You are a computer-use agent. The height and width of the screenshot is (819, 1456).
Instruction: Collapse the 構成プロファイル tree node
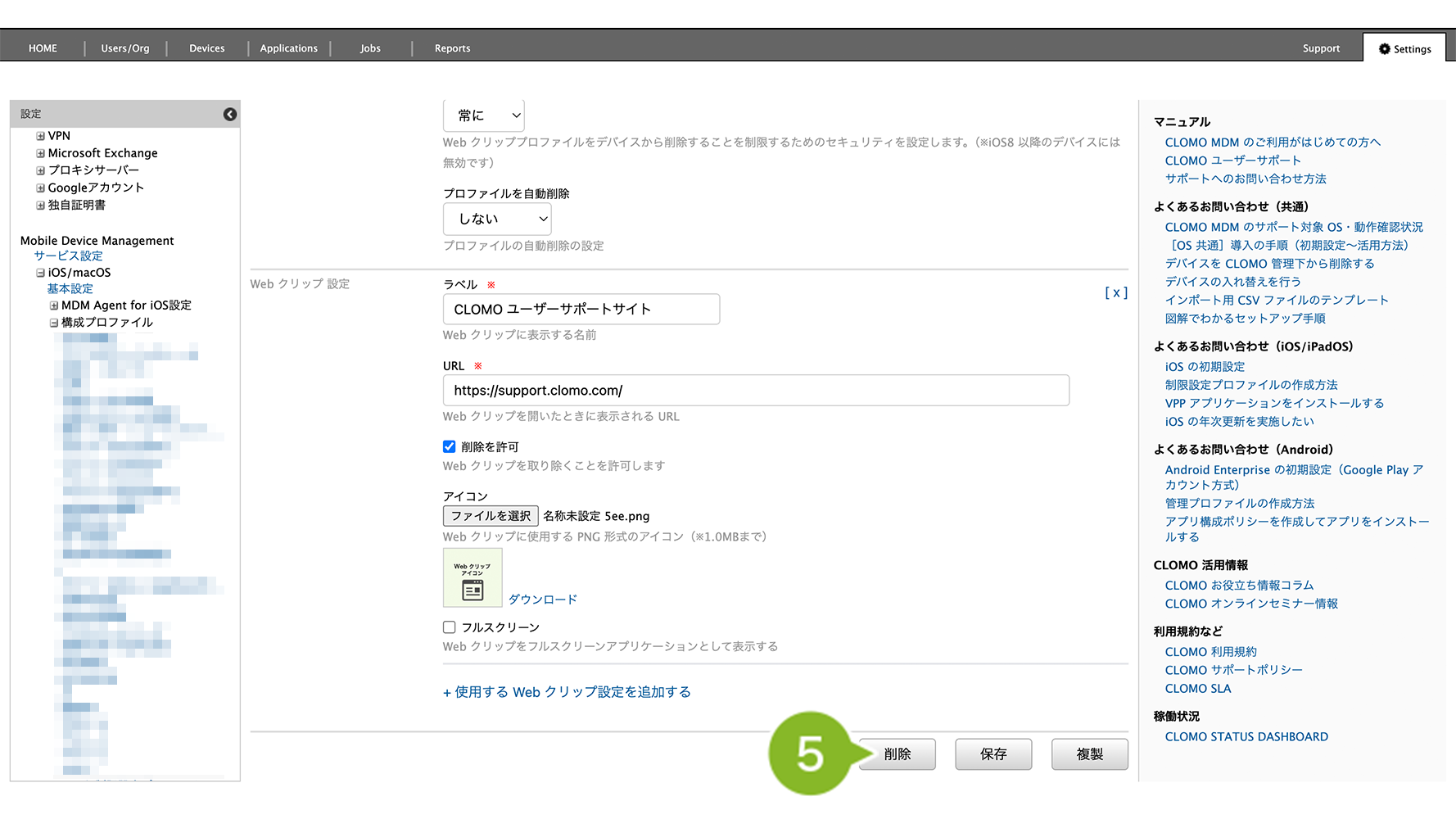54,323
